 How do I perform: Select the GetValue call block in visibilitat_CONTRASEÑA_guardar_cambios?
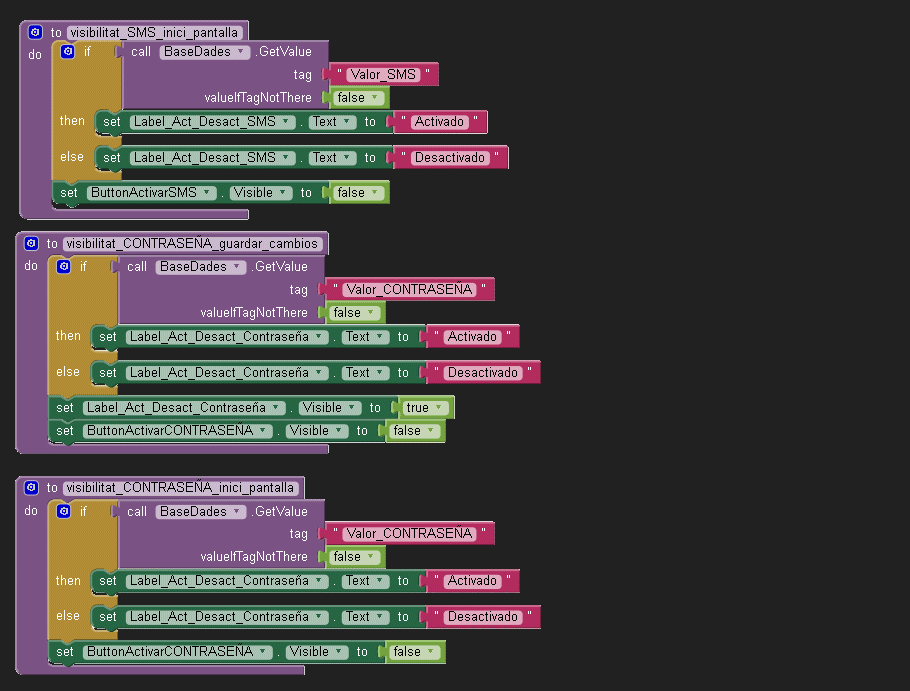[x=280, y=267]
